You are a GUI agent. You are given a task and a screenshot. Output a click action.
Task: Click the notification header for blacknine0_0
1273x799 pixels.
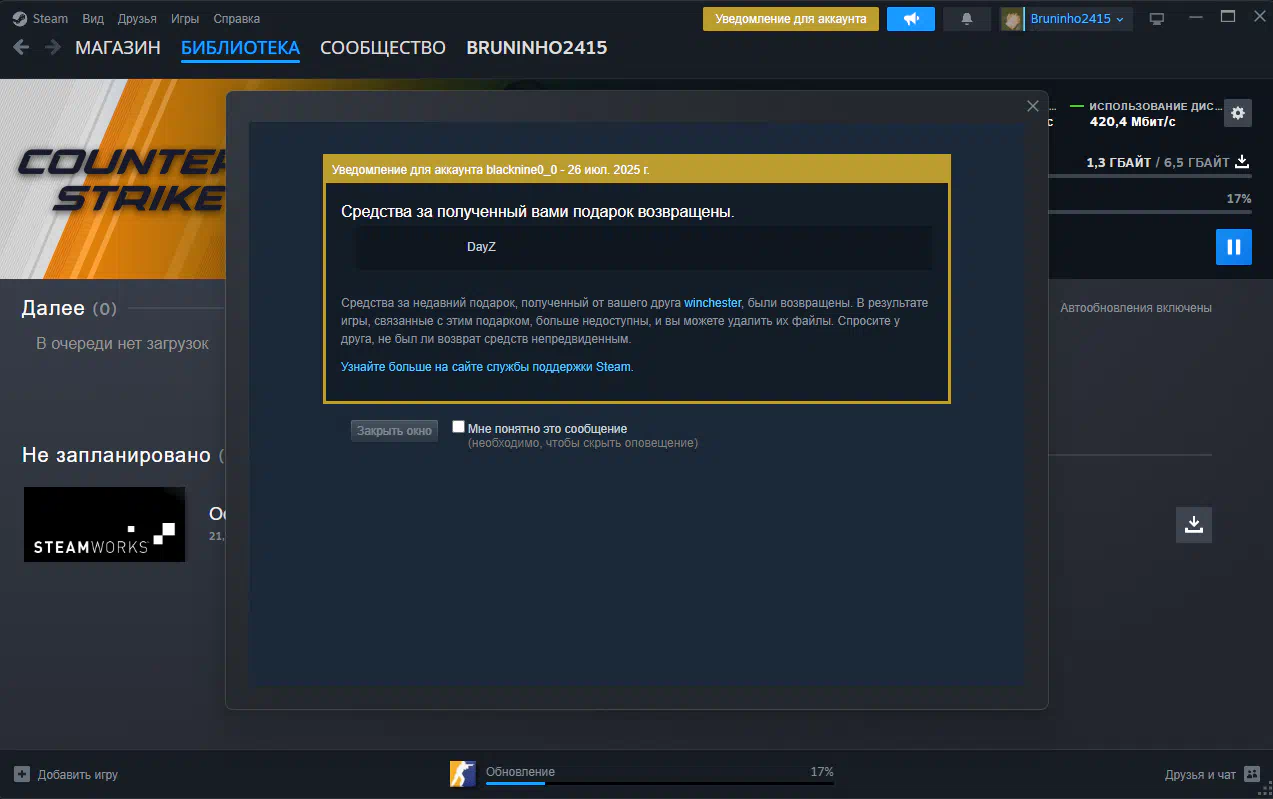636,169
